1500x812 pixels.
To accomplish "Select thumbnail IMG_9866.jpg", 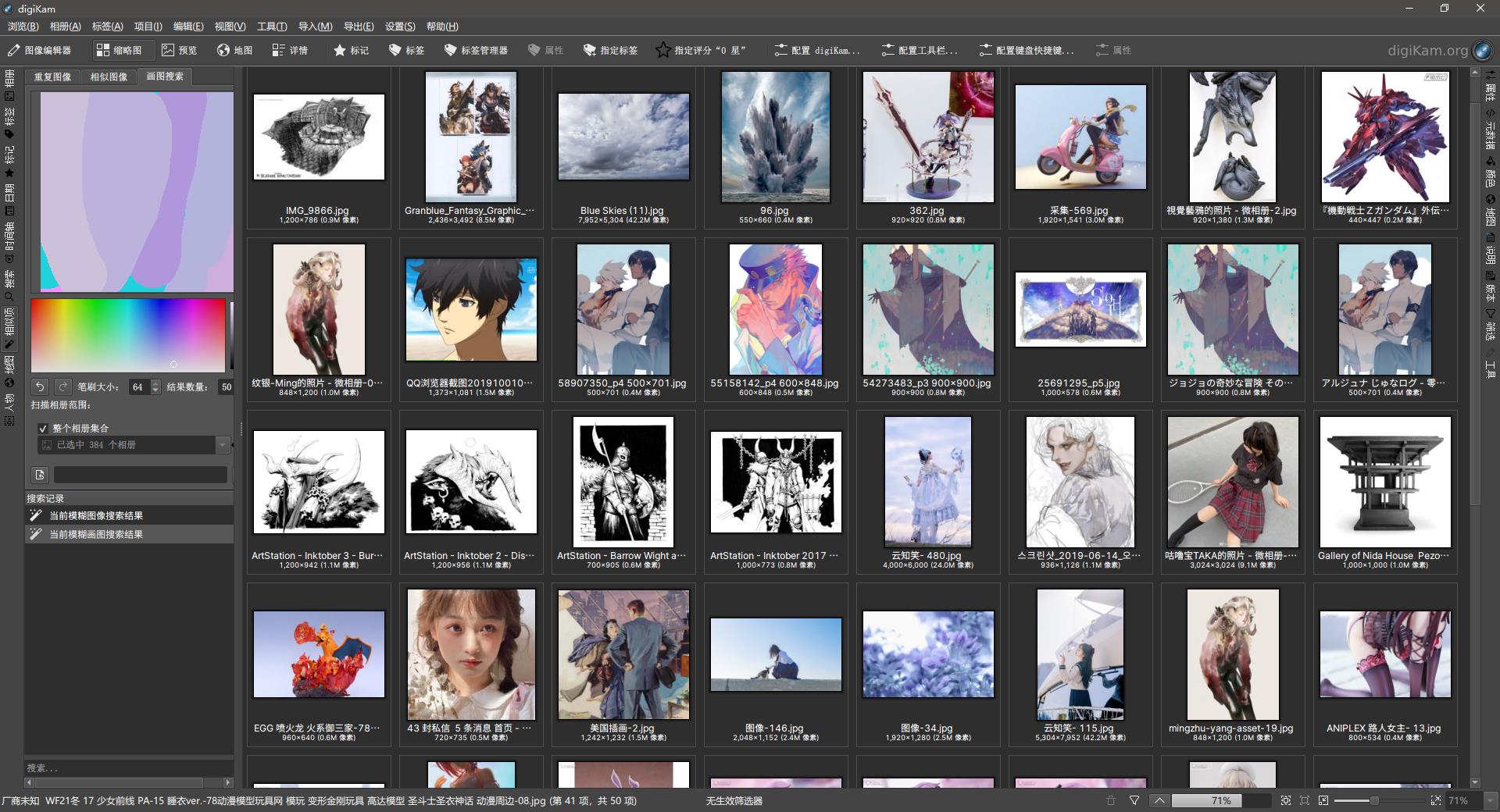I will click(319, 148).
